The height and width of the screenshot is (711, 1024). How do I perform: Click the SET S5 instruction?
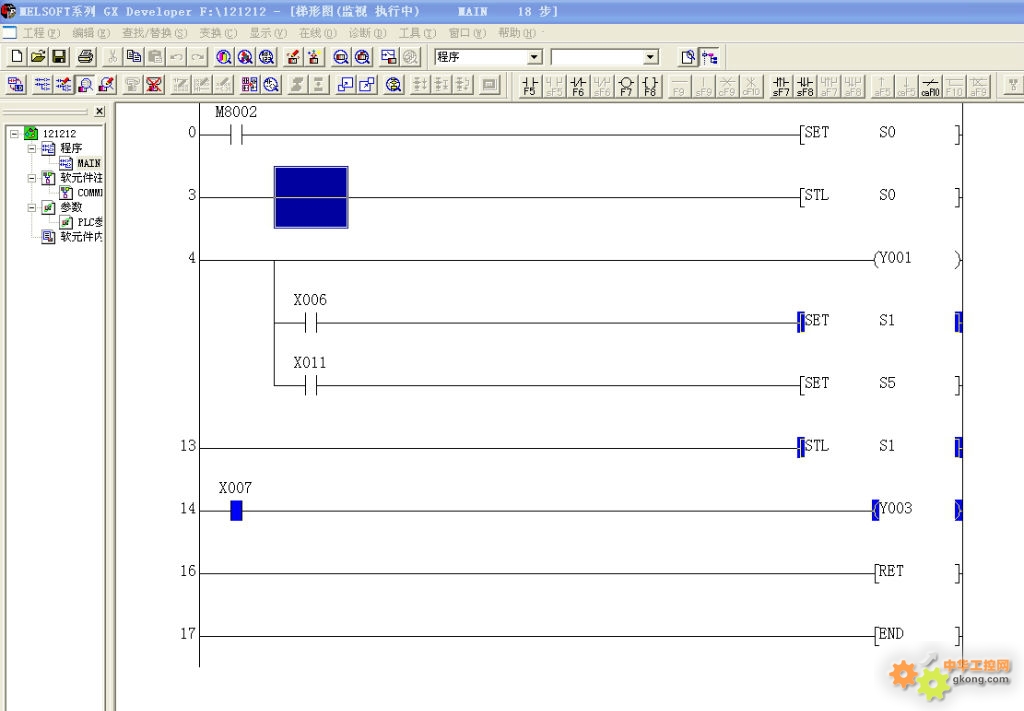tap(880, 385)
